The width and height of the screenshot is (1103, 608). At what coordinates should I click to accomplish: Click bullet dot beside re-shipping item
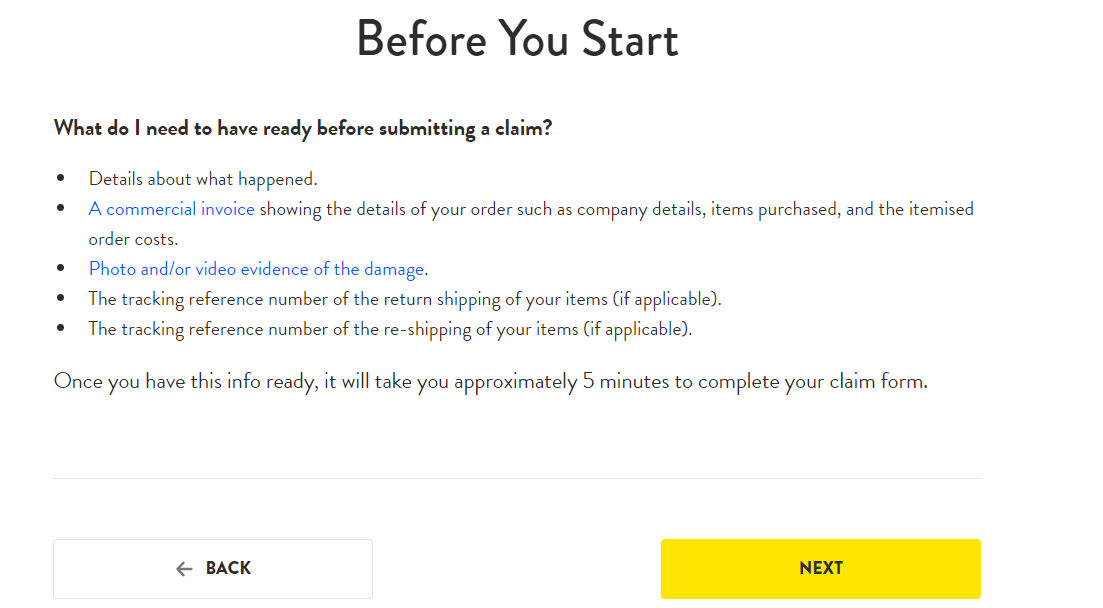60,328
